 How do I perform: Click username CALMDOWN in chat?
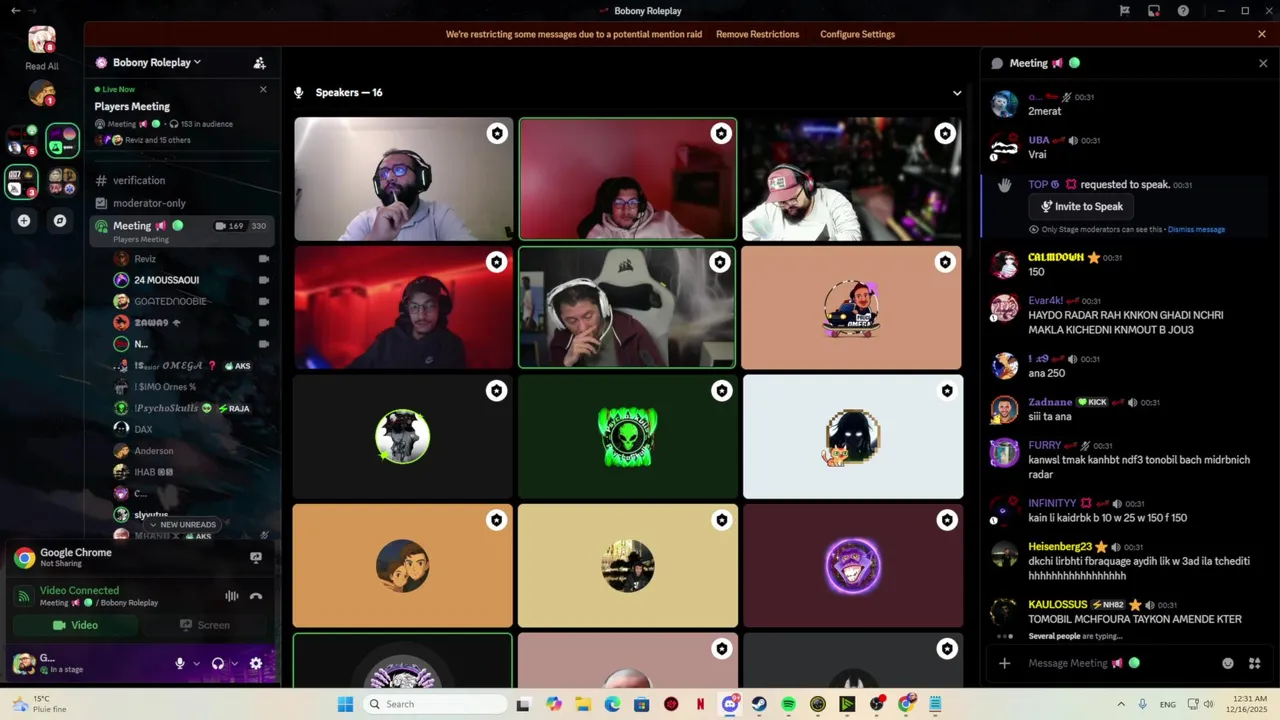coord(1056,258)
